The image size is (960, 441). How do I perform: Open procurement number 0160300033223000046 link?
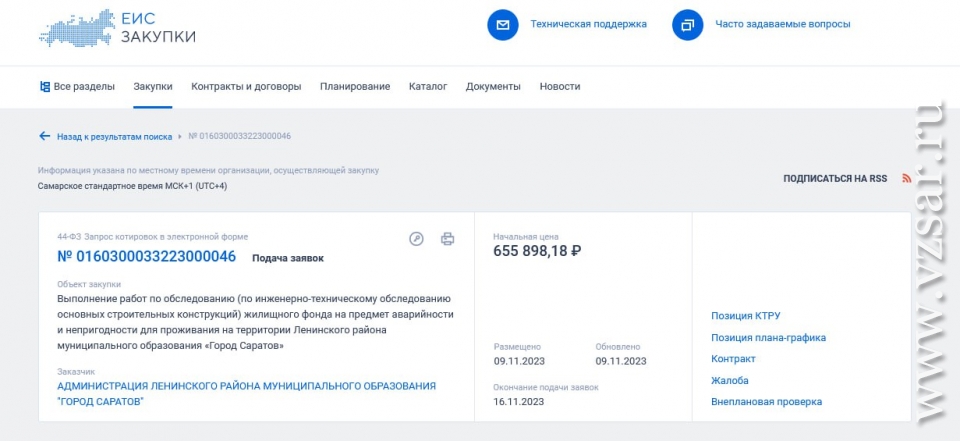tap(146, 257)
